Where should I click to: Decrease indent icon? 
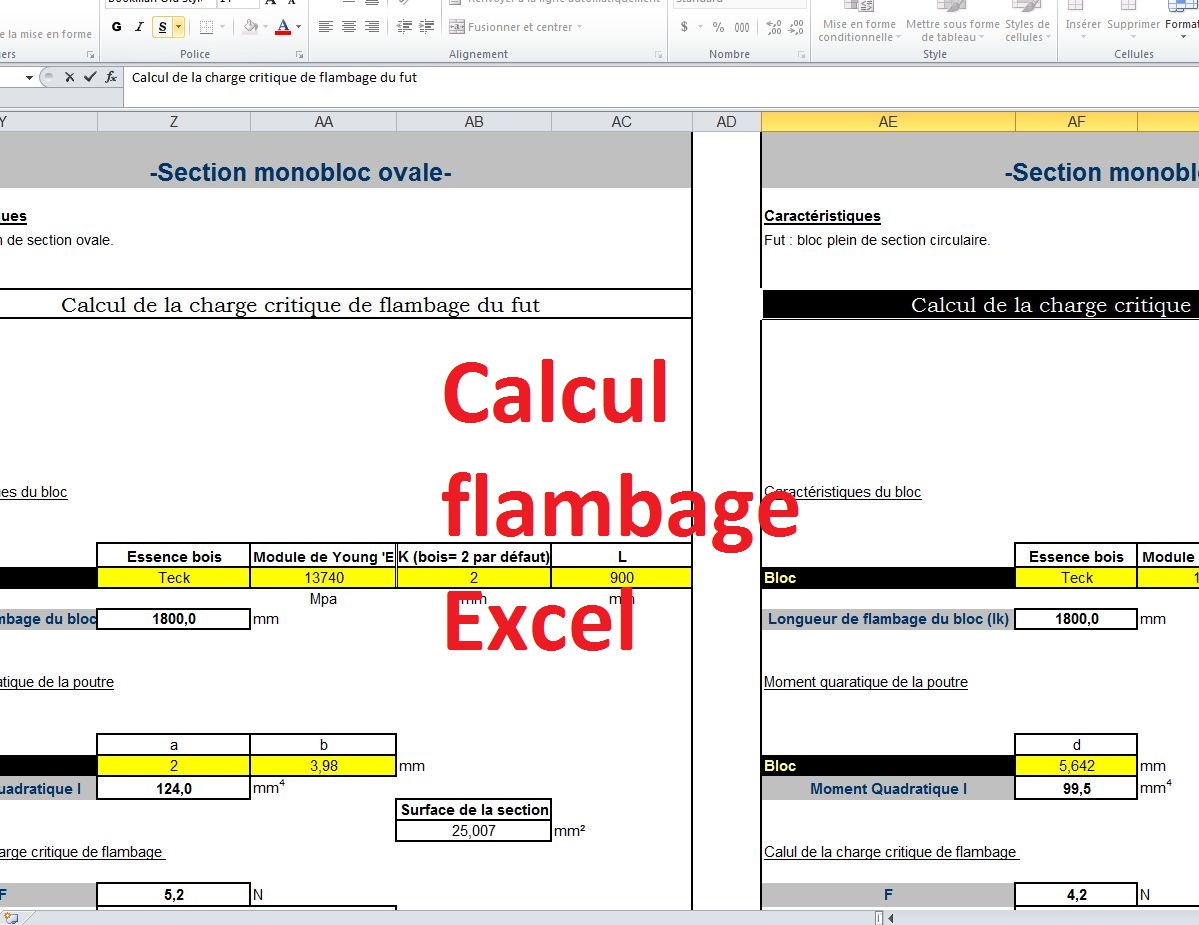pyautogui.click(x=405, y=27)
